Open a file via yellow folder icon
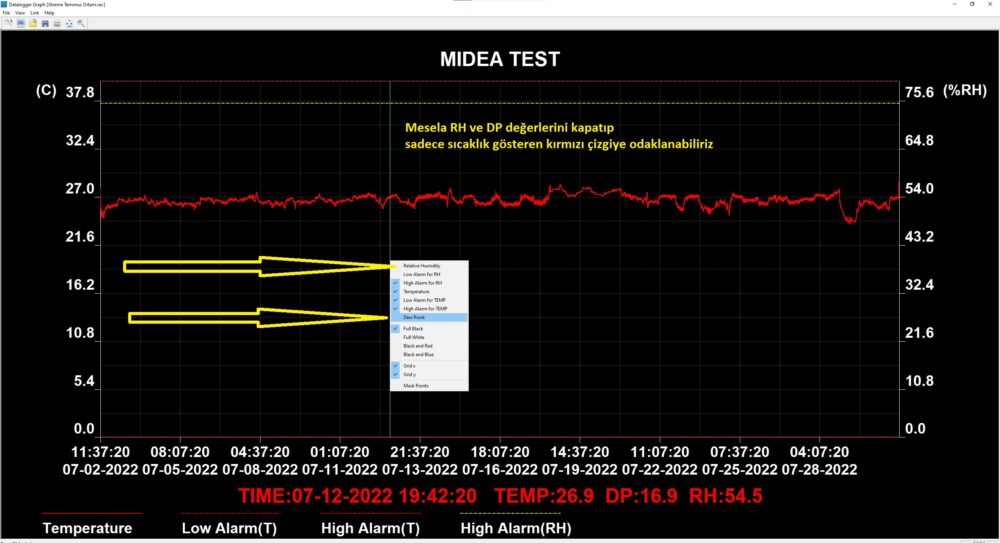 point(33,23)
